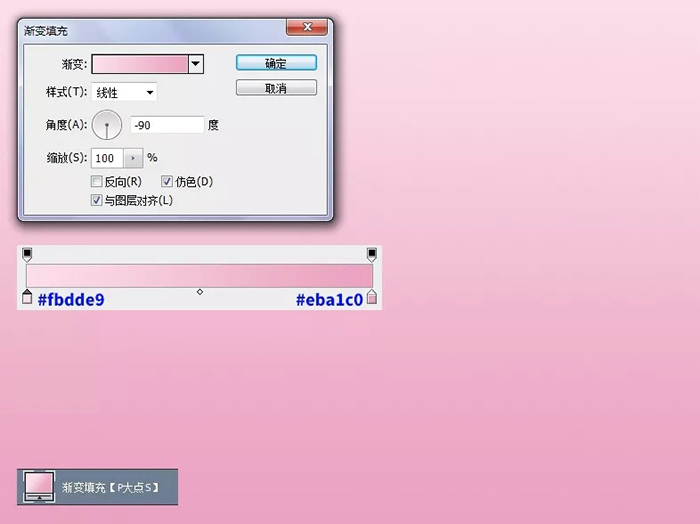The image size is (700, 524).
Task: Click the 缩放 scale 100 field
Action: (x=107, y=158)
